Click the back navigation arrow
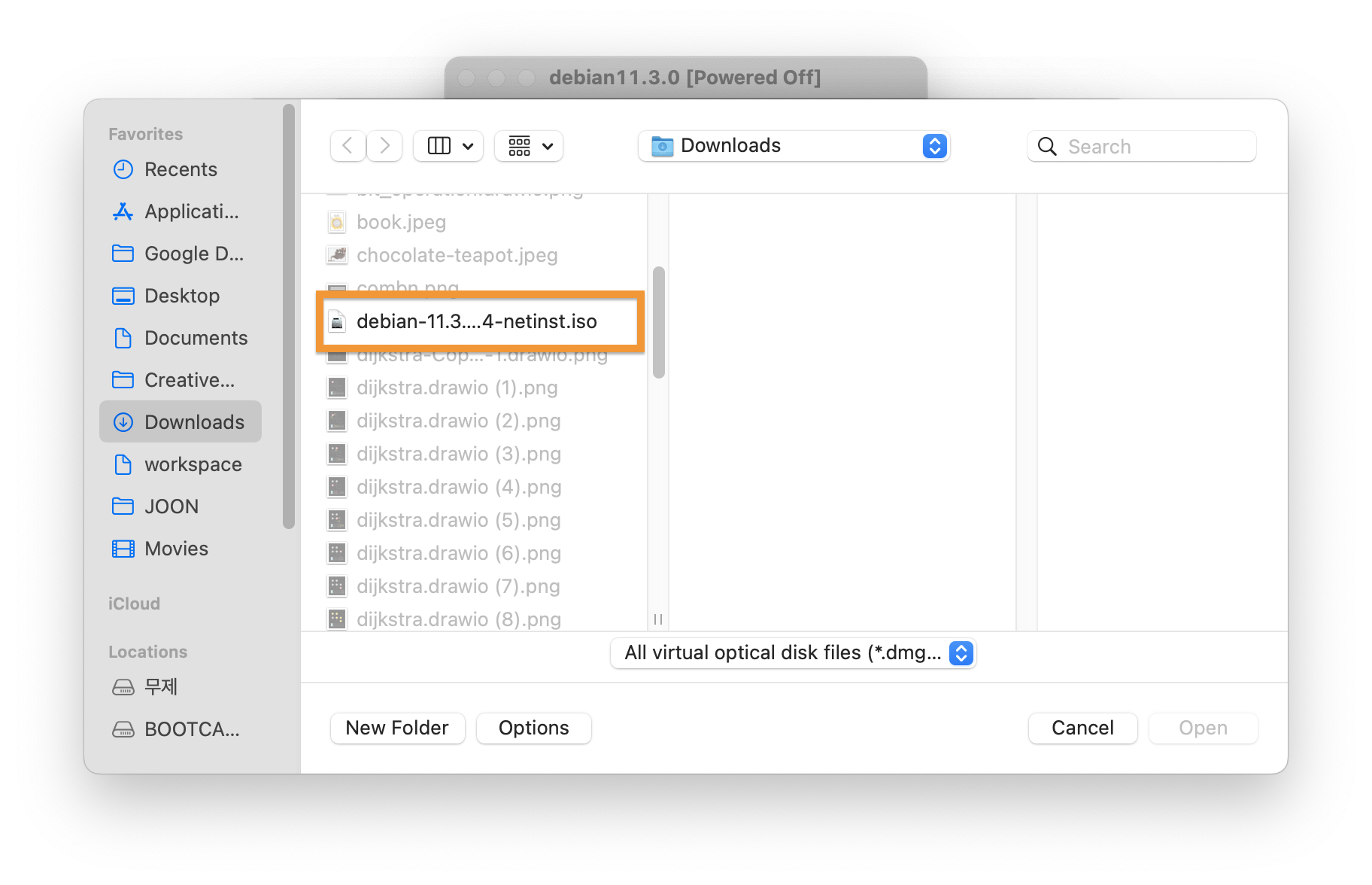The width and height of the screenshot is (1372, 885). (x=348, y=145)
